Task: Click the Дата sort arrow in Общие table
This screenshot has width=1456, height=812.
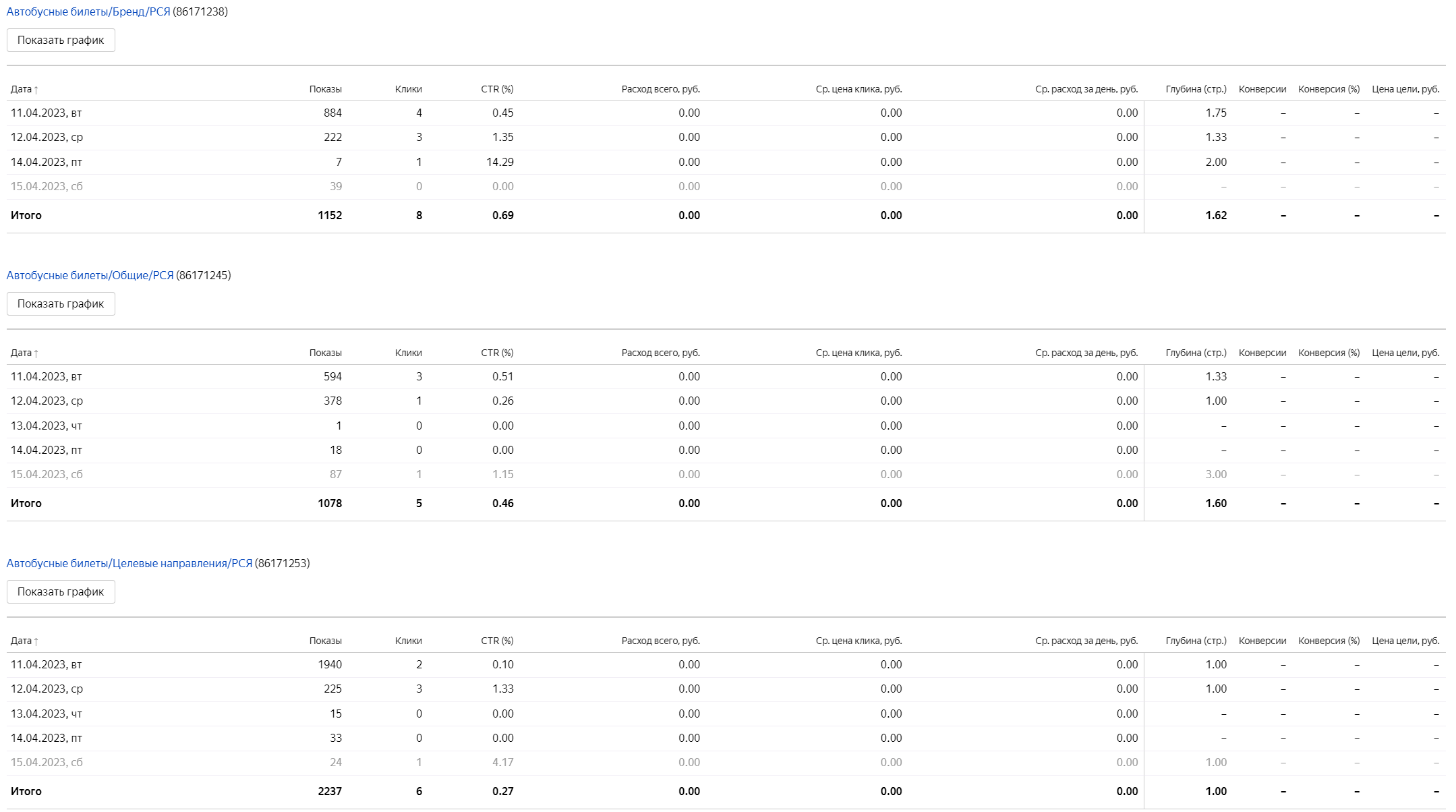Action: (x=36, y=353)
